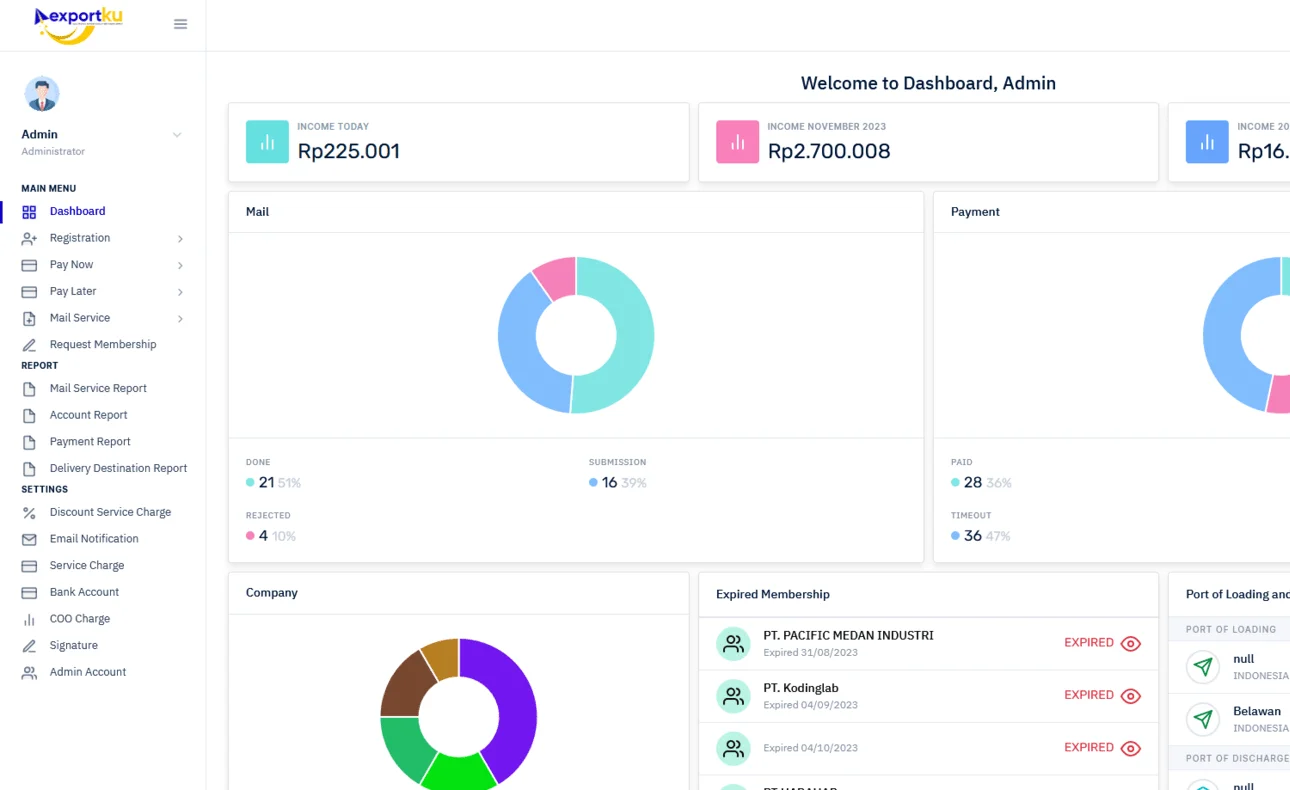The height and width of the screenshot is (790, 1290).
Task: Click the Email Notification envelope icon
Action: pyautogui.click(x=29, y=540)
